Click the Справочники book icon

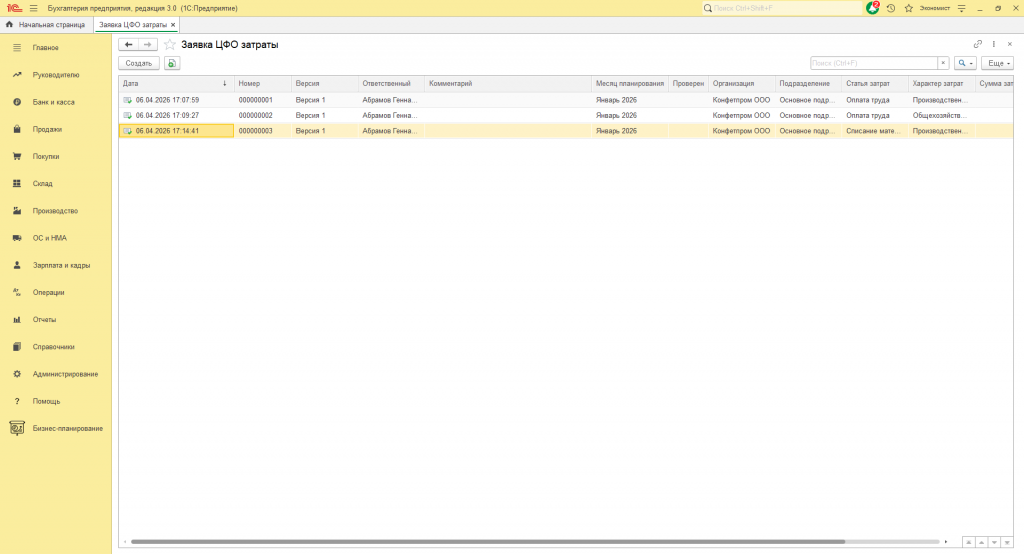17,347
